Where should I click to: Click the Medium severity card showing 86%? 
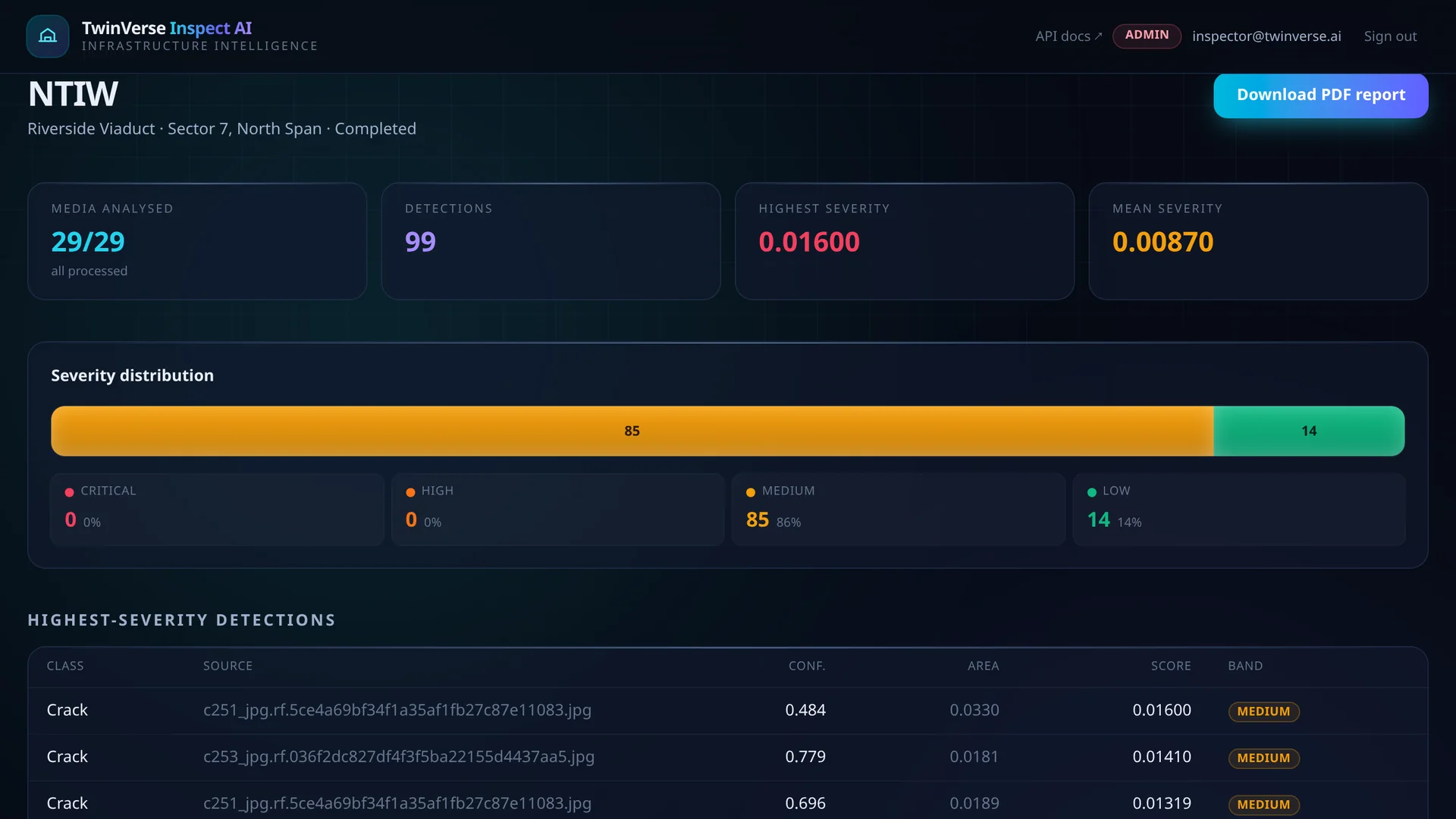click(898, 510)
